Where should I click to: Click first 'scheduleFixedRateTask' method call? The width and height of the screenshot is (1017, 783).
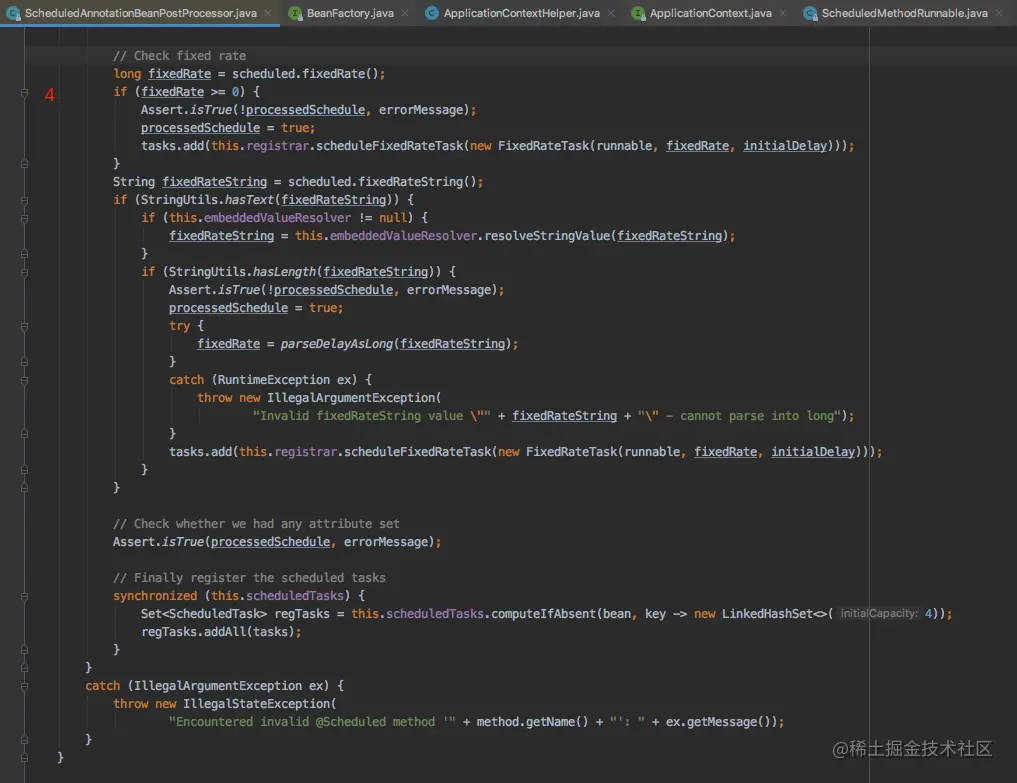click(389, 146)
